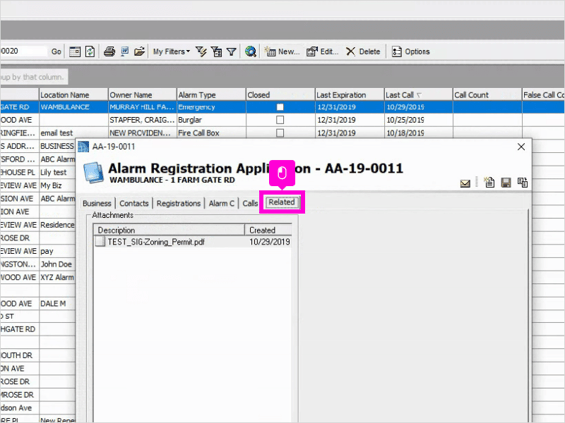
Task: Open the Contacts tab
Action: coord(134,203)
